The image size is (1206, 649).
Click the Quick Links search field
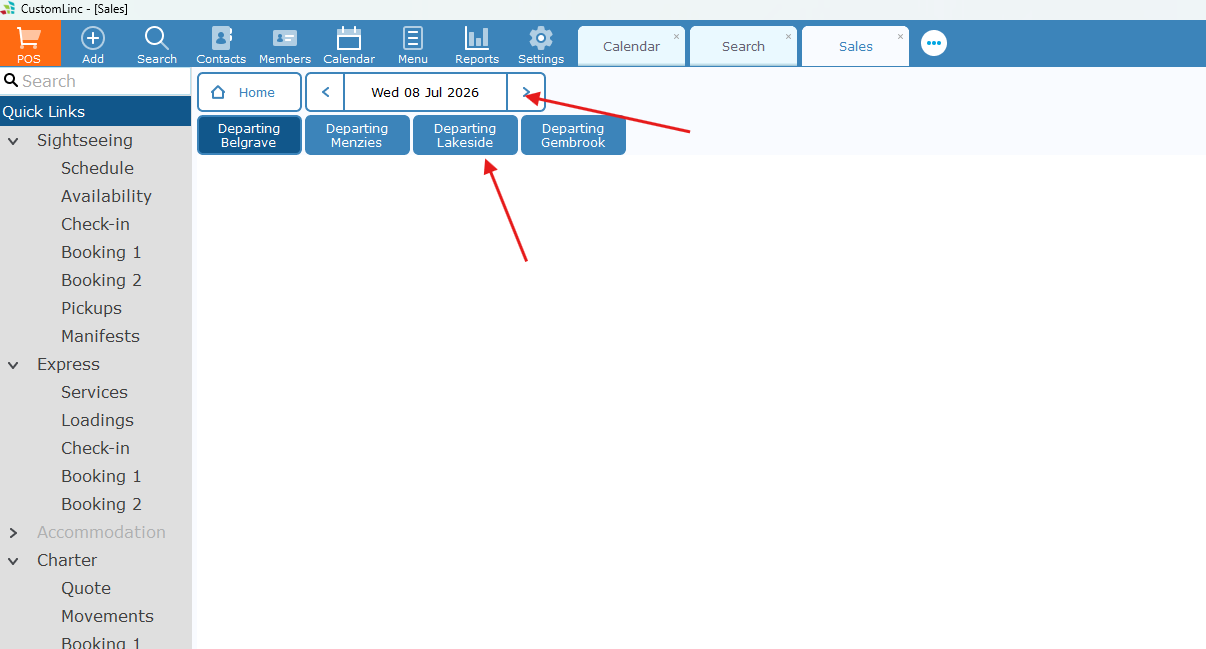tap(96, 81)
